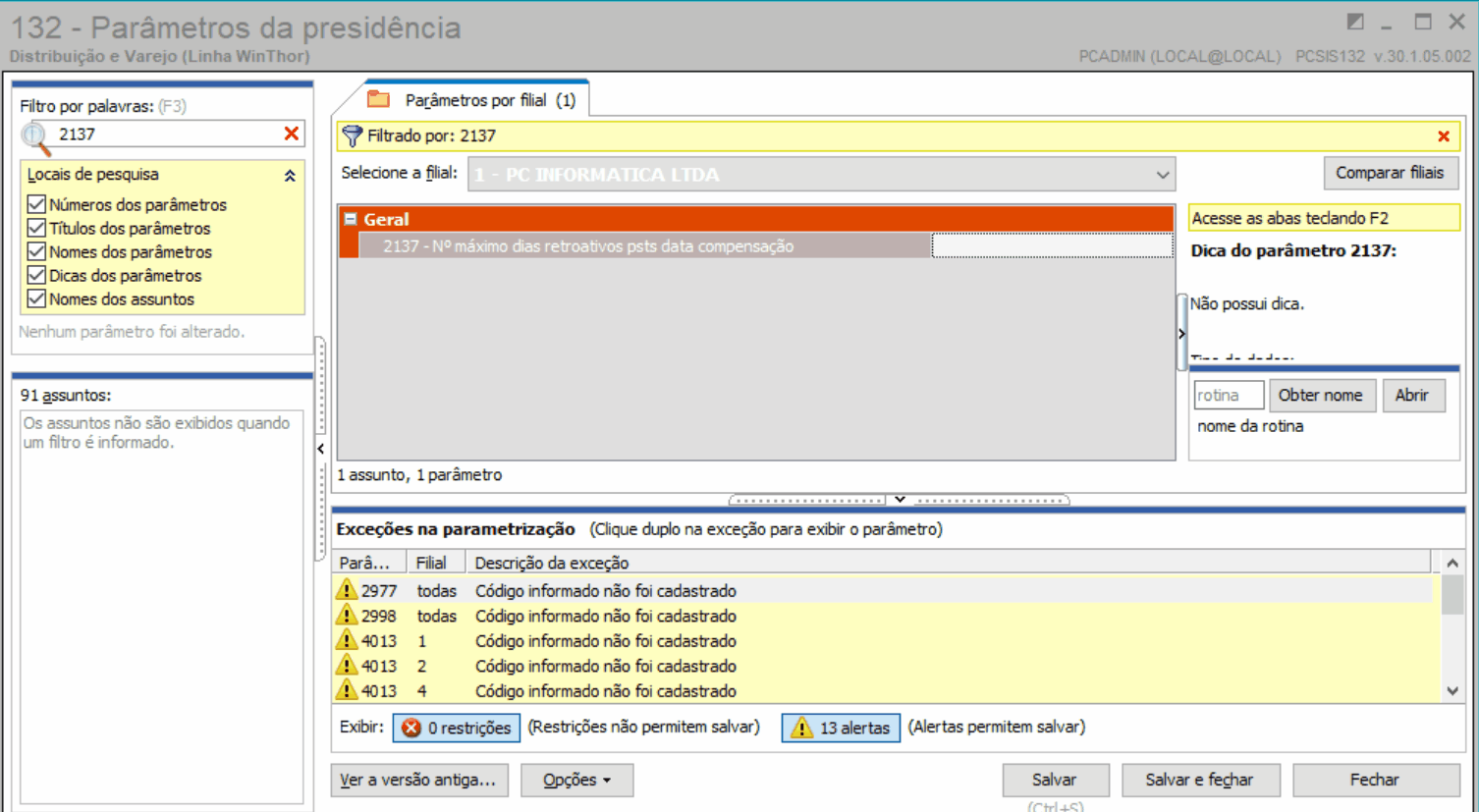Image resolution: width=1479 pixels, height=812 pixels.
Task: Click warning icon on row 4013 filial 1
Action: point(347,640)
